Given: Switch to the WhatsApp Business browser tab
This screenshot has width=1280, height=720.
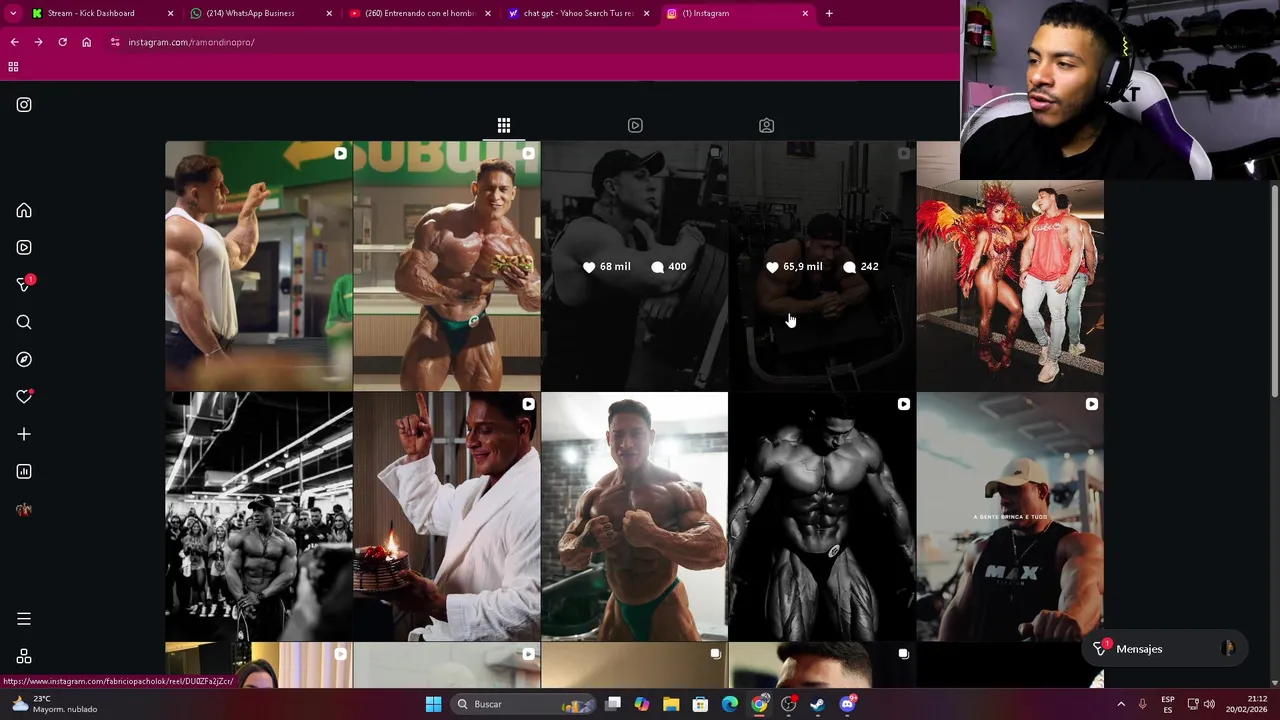Looking at the screenshot, I should pyautogui.click(x=262, y=13).
